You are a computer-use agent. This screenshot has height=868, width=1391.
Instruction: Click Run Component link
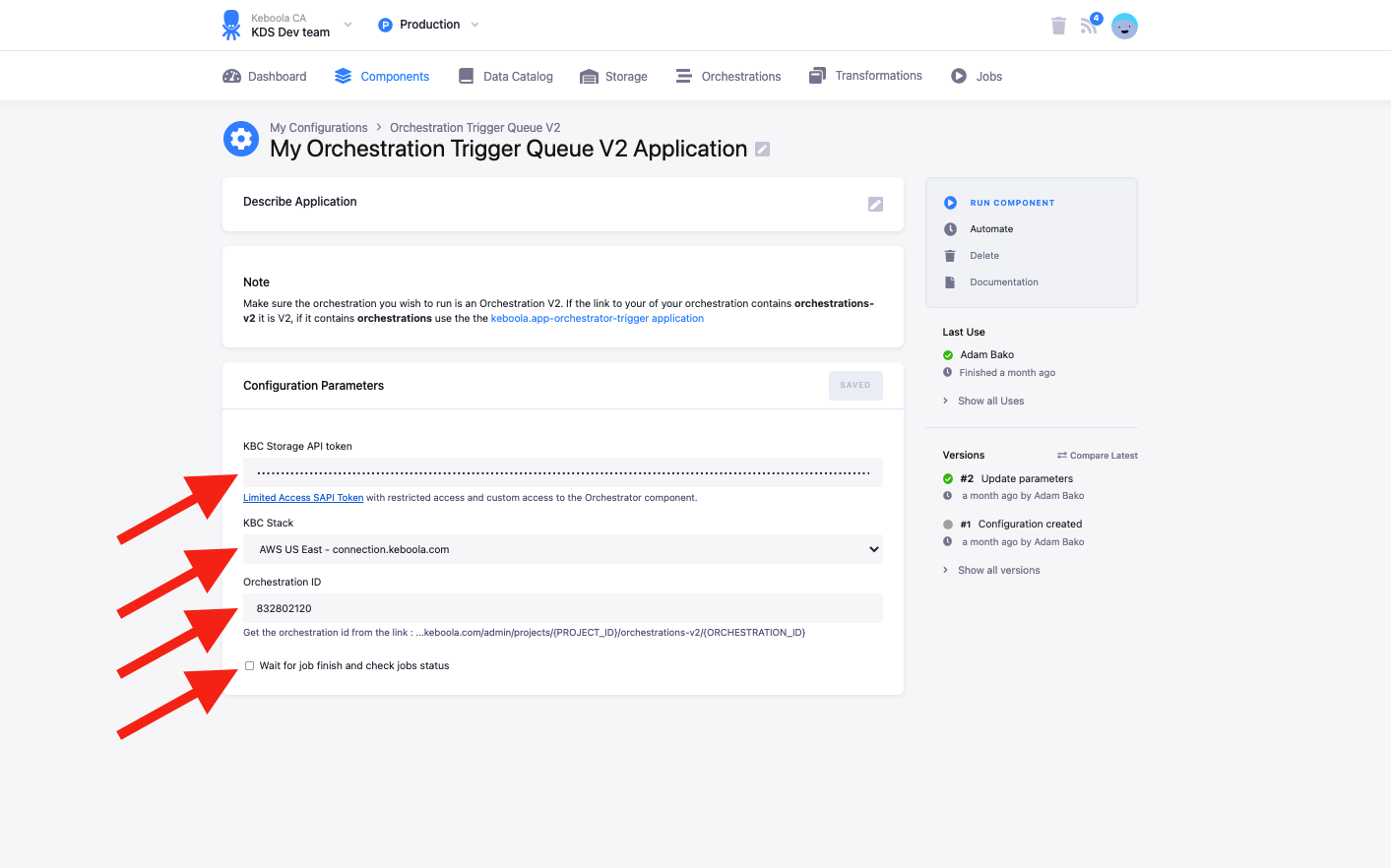pos(1012,203)
